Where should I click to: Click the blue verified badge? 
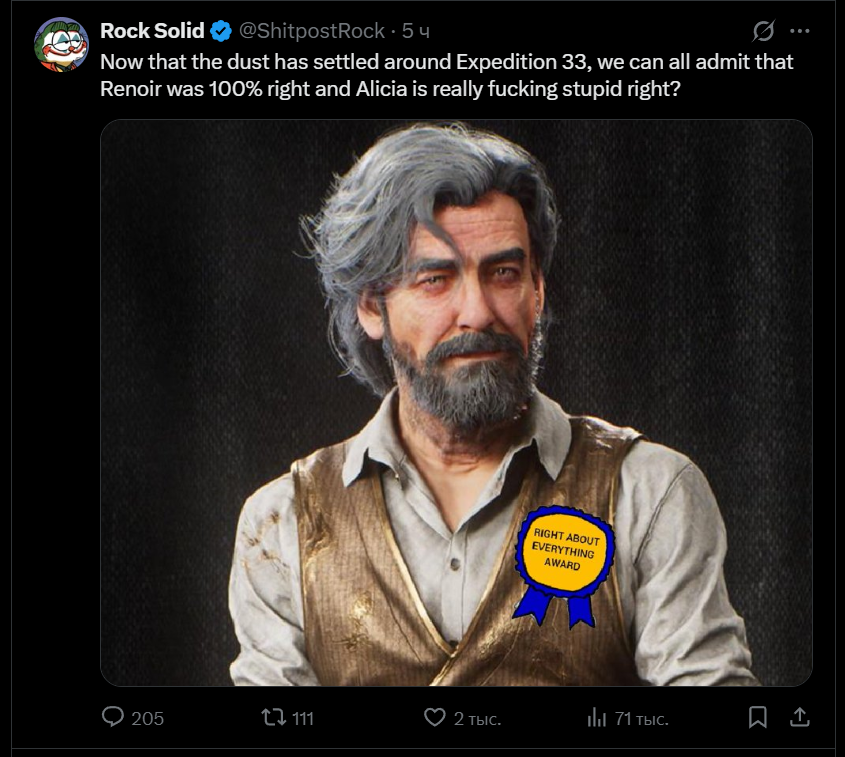(x=222, y=32)
